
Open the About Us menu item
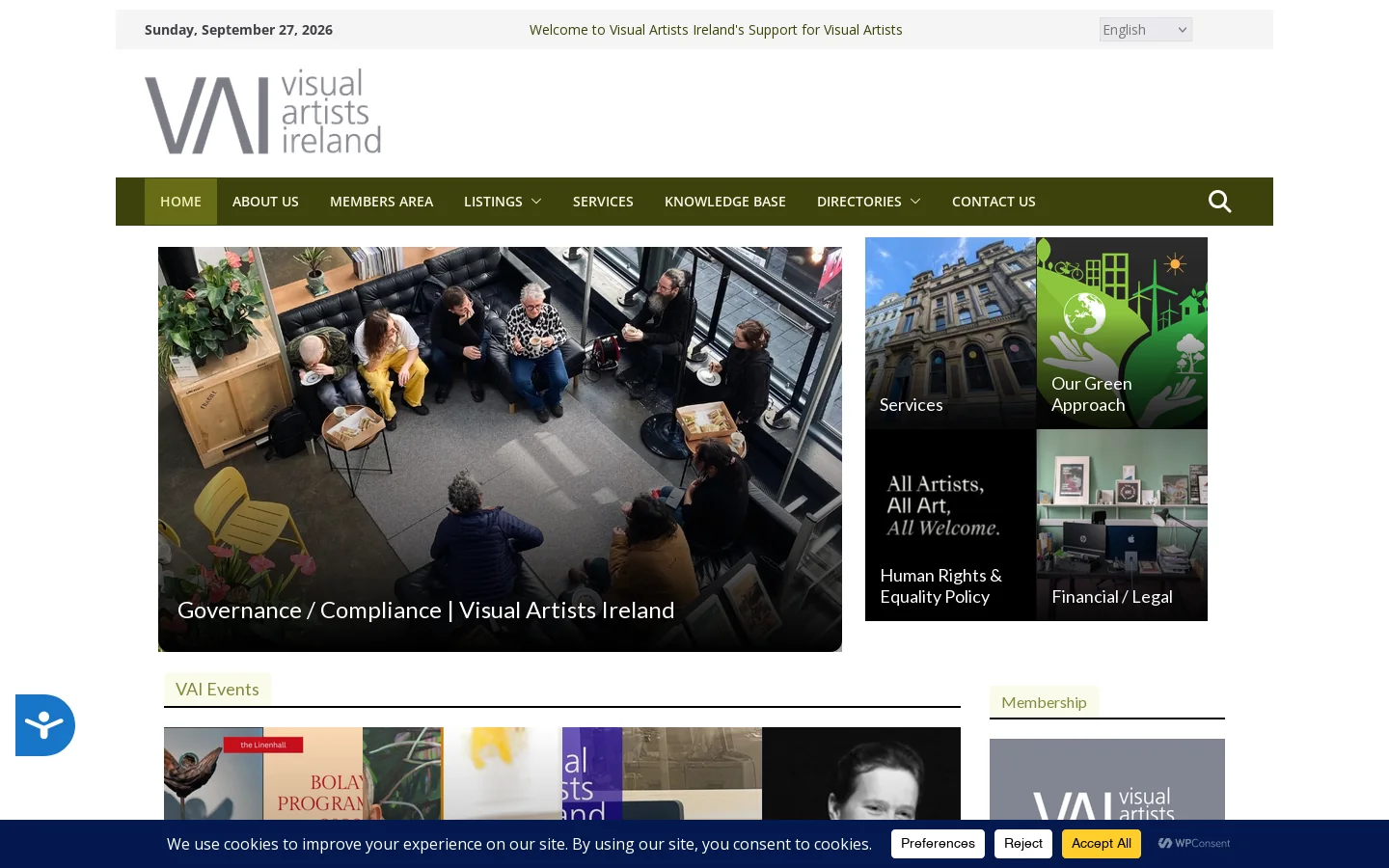265,202
